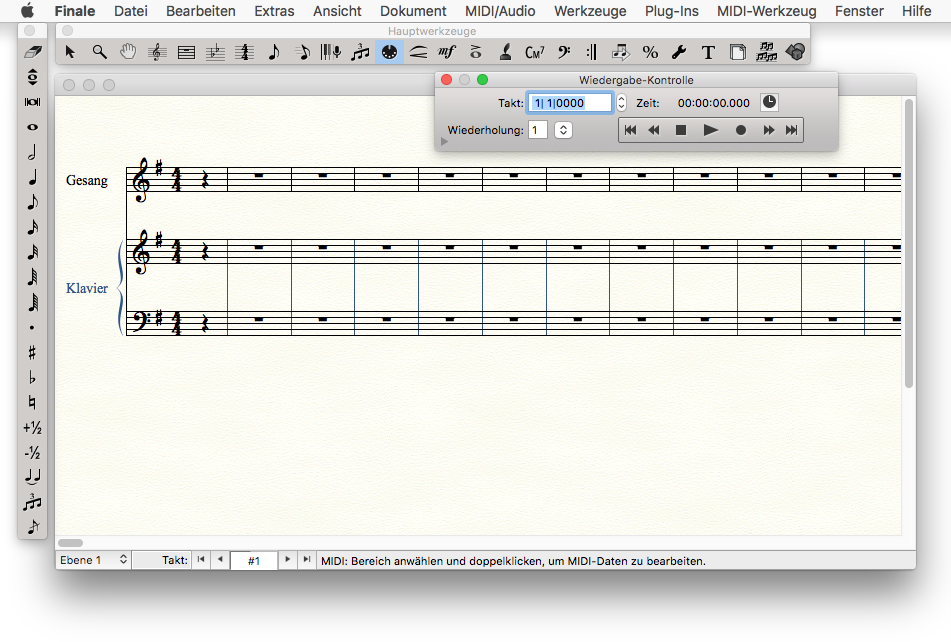Select the Repeat barline tool
The height and width of the screenshot is (642, 951).
(x=592, y=53)
